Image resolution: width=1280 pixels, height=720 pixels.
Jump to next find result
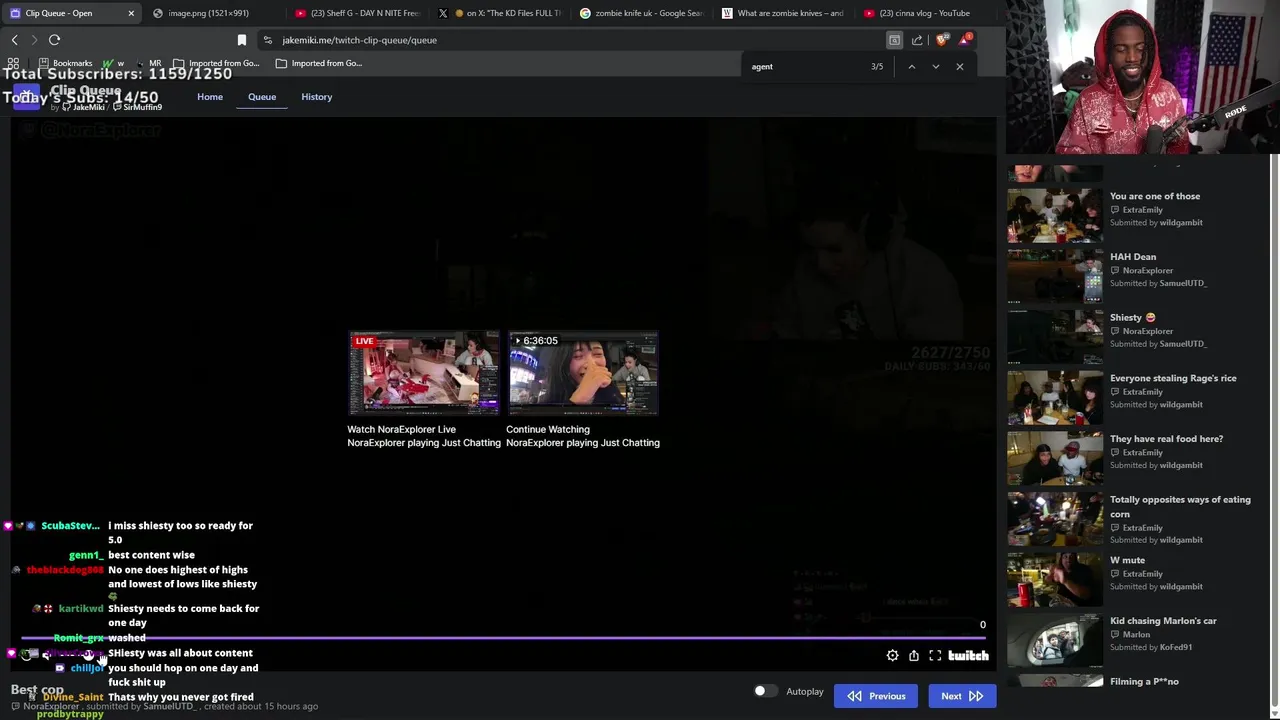[x=935, y=66]
